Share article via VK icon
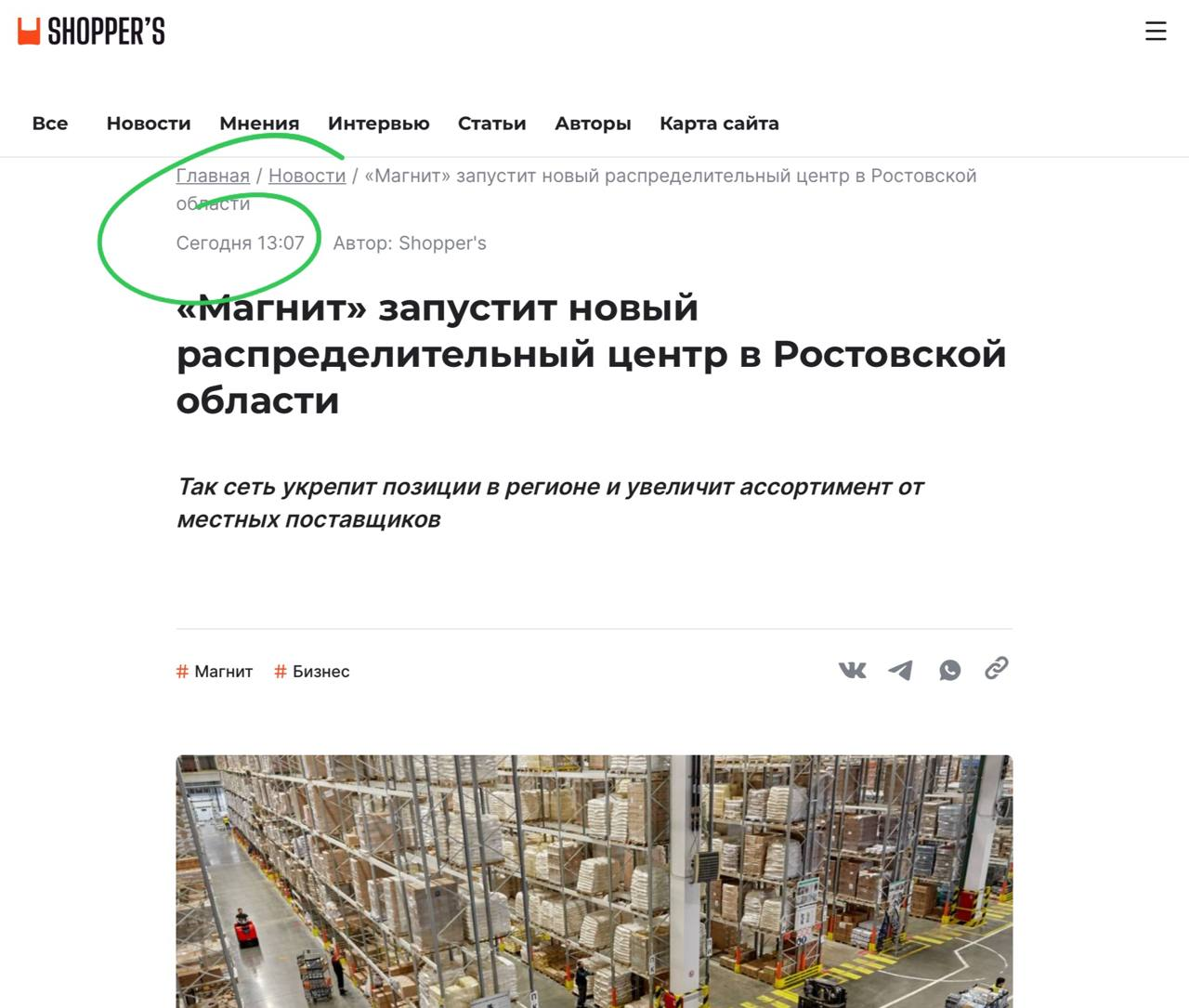This screenshot has width=1189, height=1008. (x=852, y=670)
